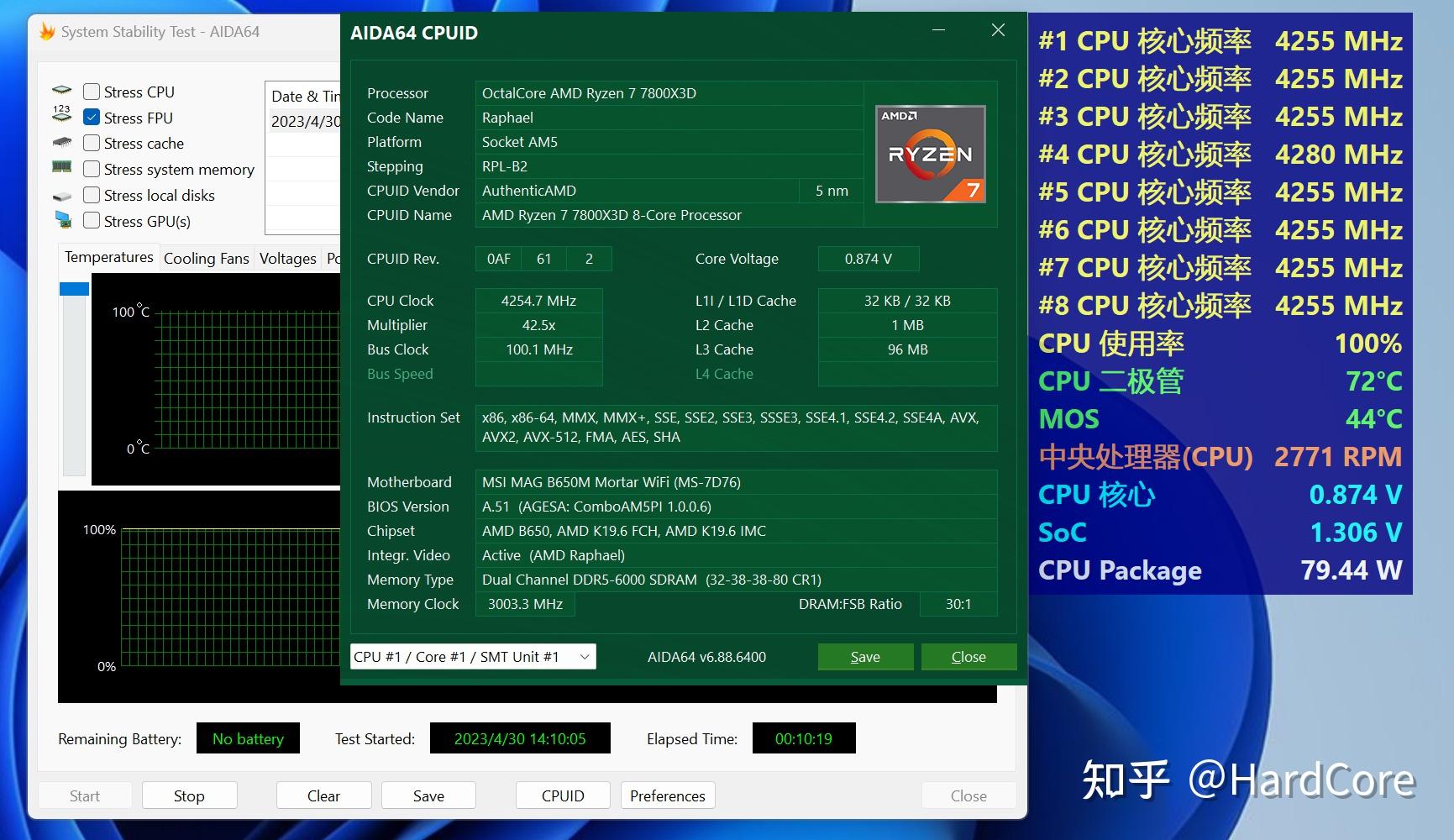
Task: Open the Voltages tab
Action: click(x=287, y=258)
